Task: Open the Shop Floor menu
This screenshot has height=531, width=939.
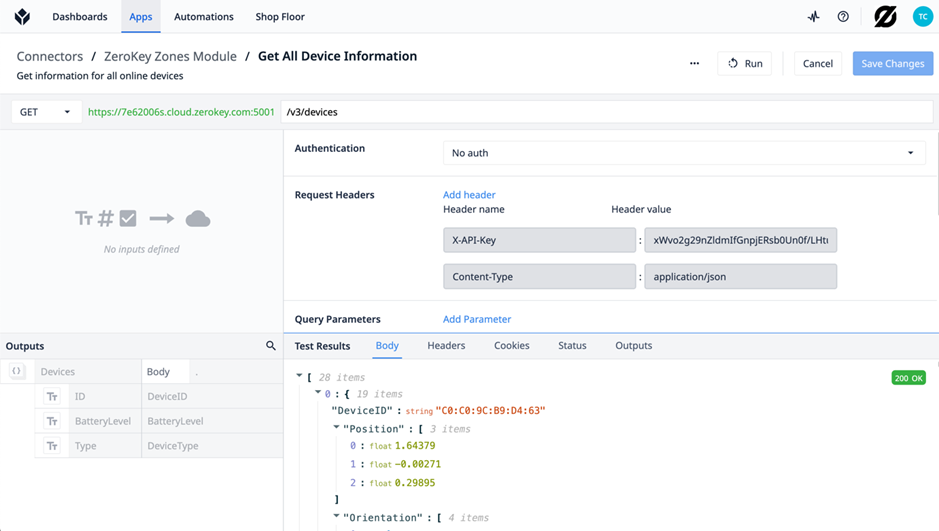Action: point(280,17)
